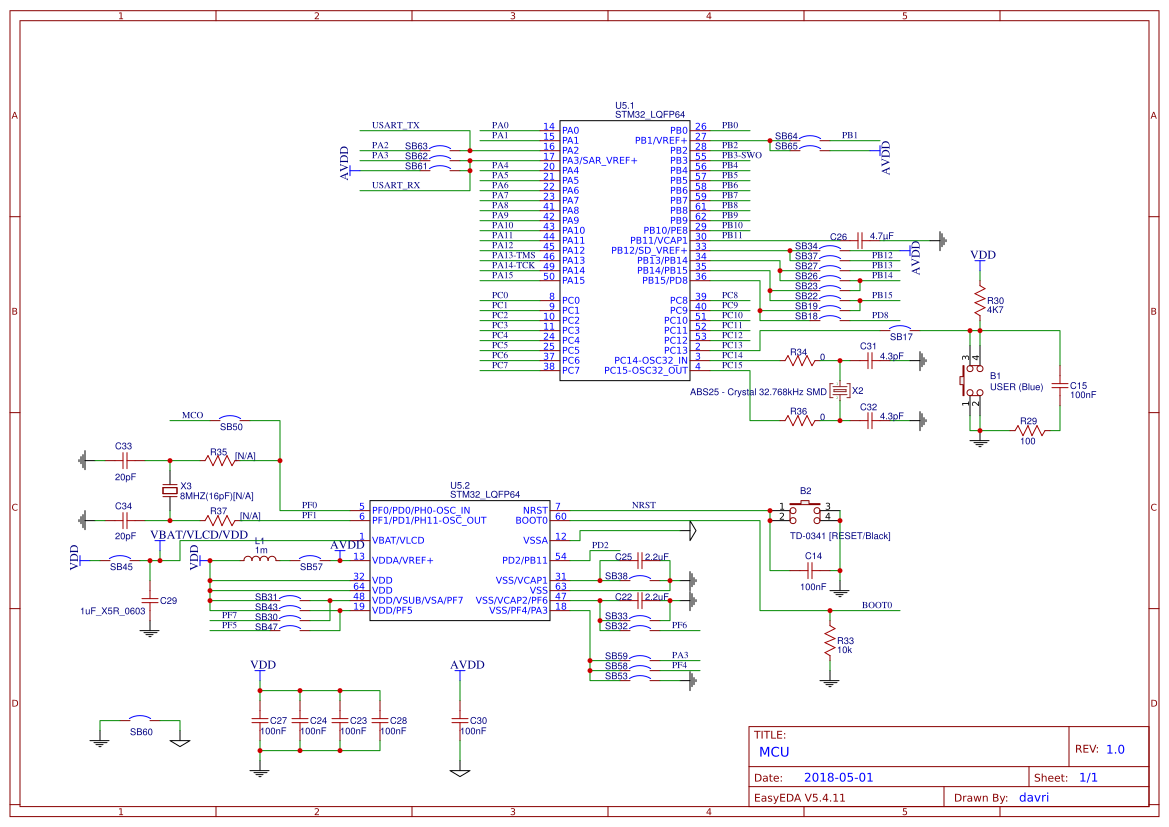Select the MCO net label

[192, 415]
